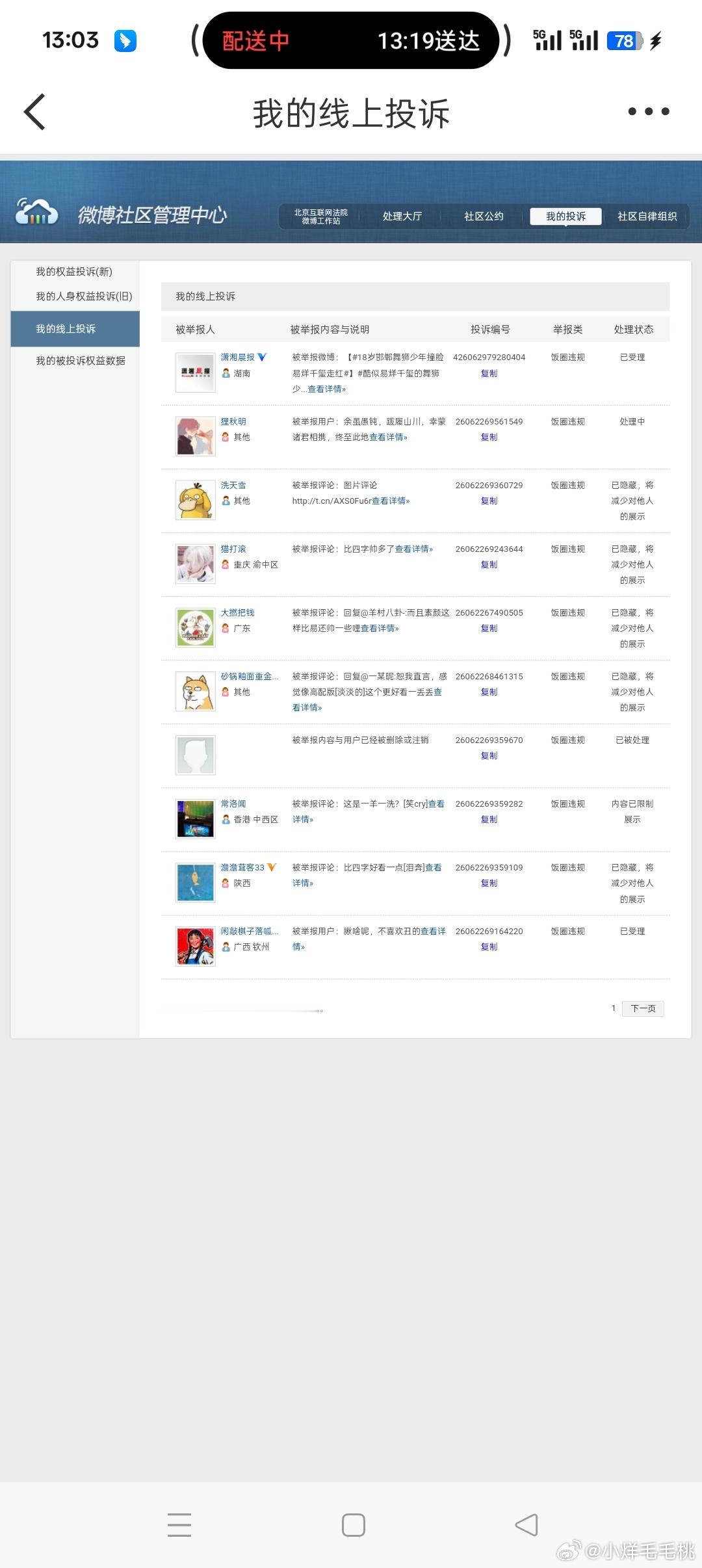Click the 被举报人 column header
This screenshot has height=1568, width=702.
coord(195,330)
